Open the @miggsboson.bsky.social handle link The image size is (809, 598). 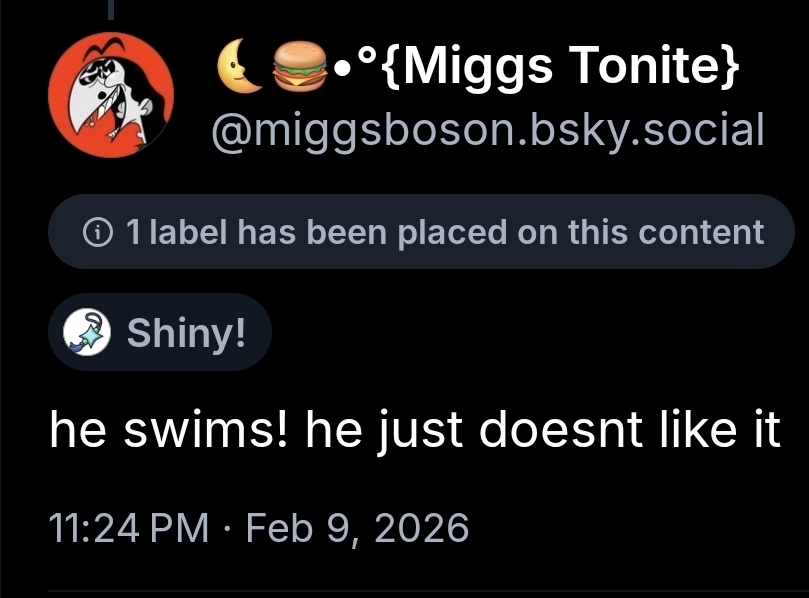coord(485,129)
